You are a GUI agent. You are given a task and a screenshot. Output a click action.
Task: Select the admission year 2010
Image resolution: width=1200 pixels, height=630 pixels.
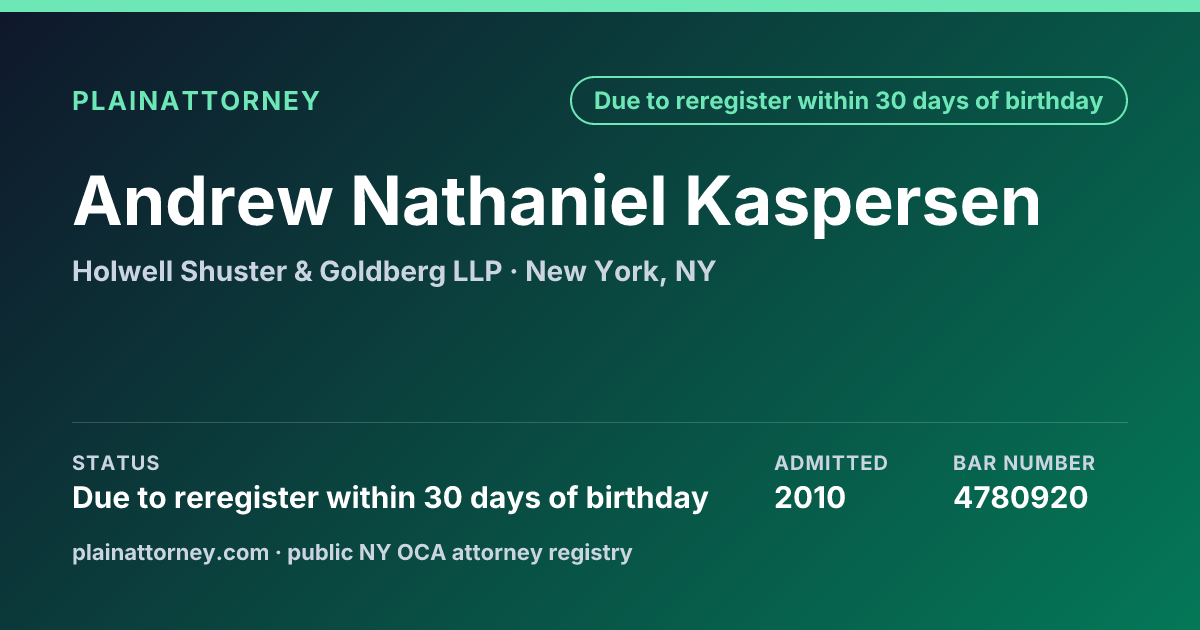pos(810,497)
